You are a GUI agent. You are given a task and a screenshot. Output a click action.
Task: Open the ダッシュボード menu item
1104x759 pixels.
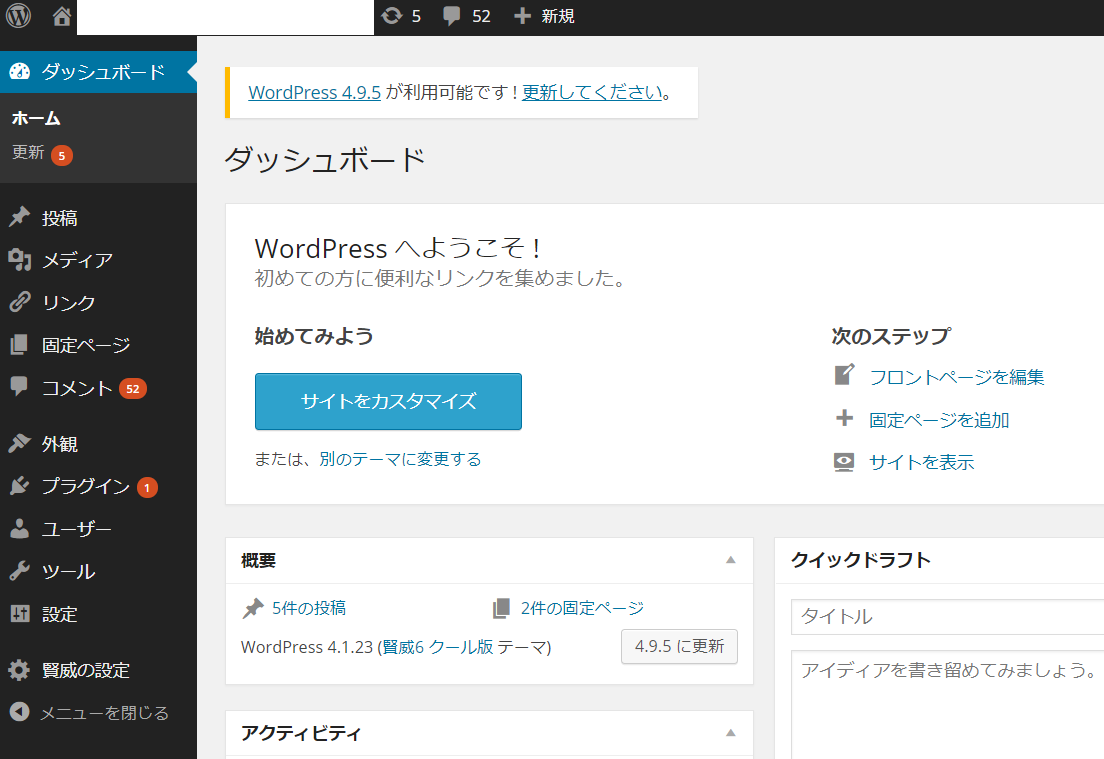(99, 72)
